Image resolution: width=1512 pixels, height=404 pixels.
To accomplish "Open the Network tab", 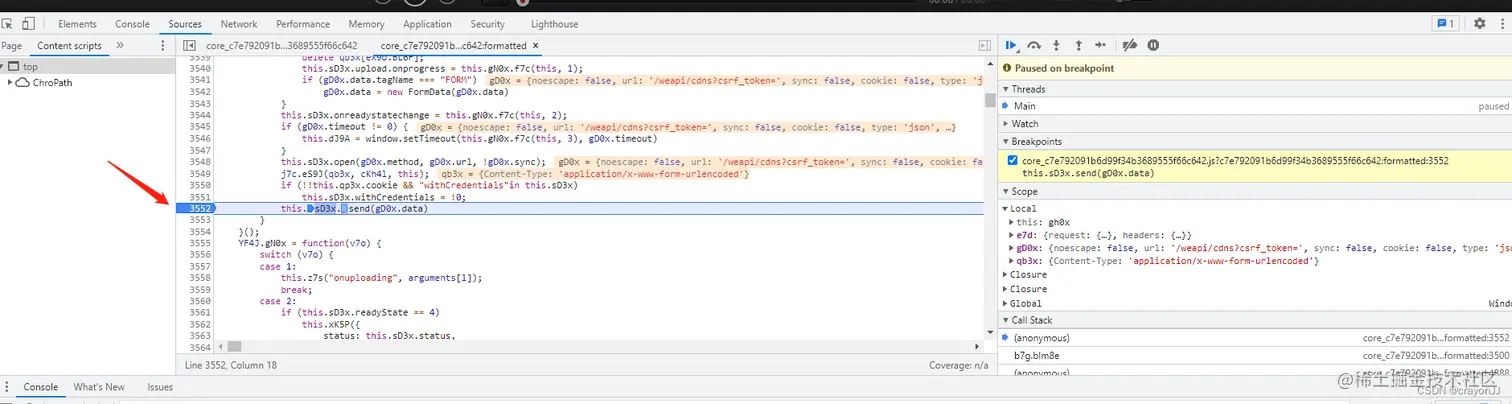I will tap(239, 24).
